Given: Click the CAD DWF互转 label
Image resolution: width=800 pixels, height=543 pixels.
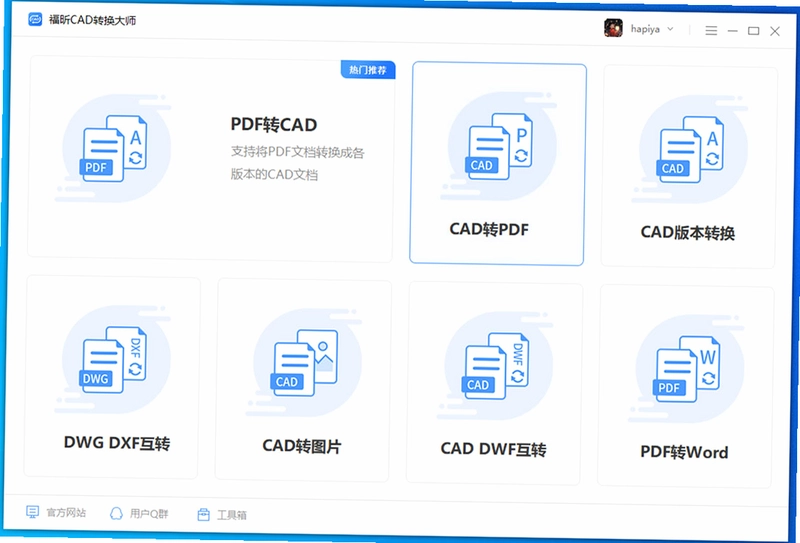Looking at the screenshot, I should (493, 449).
